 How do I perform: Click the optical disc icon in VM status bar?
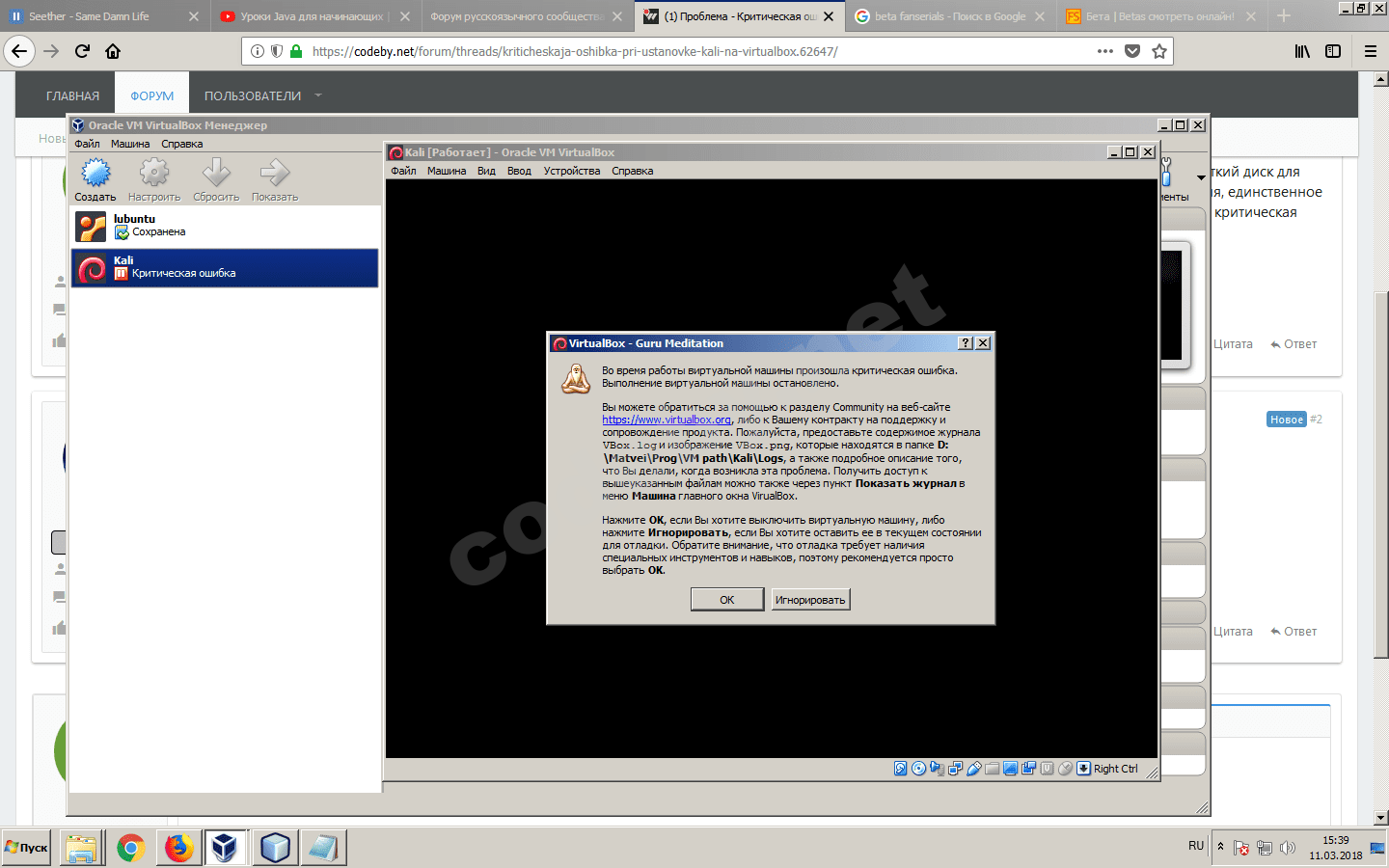(918, 769)
